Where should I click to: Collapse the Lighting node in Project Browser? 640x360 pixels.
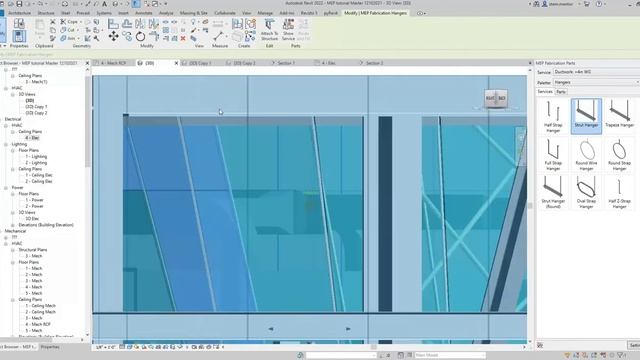(6, 144)
